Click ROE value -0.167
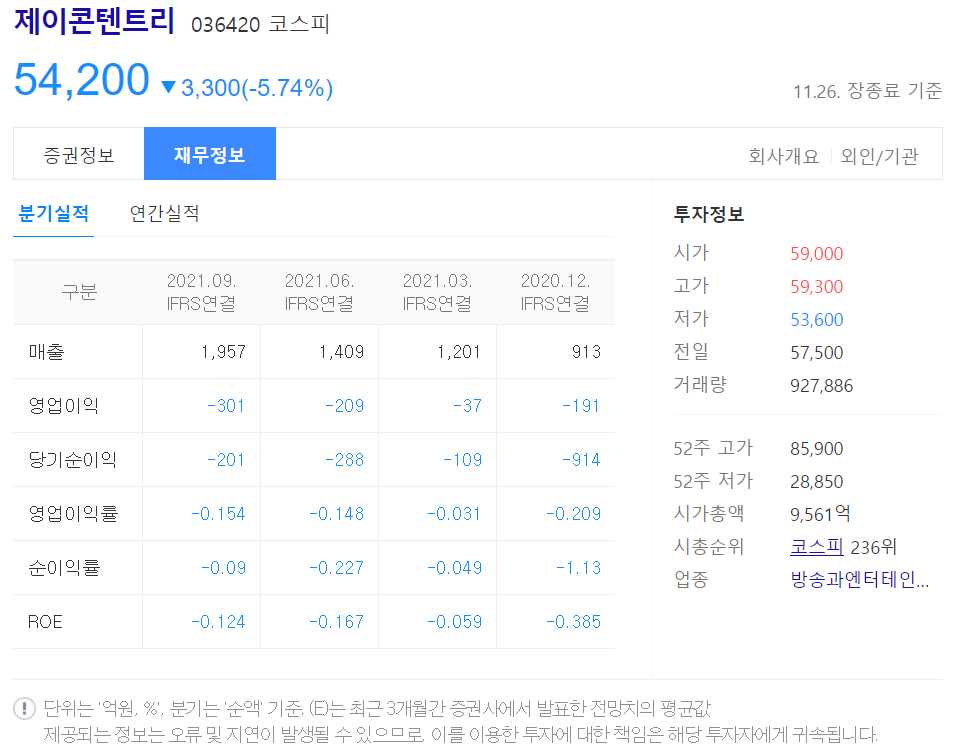Image resolution: width=965 pixels, height=746 pixels. coord(336,622)
